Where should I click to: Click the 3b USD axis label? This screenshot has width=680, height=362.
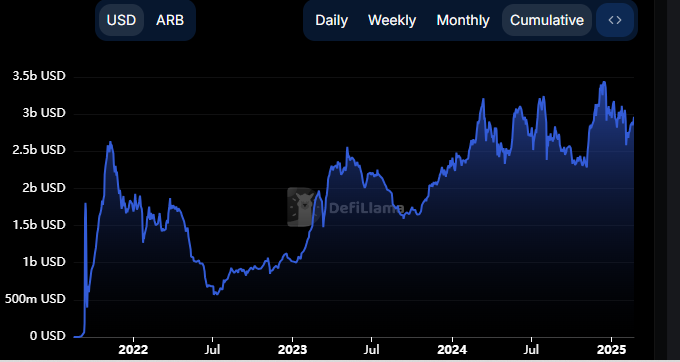44,113
